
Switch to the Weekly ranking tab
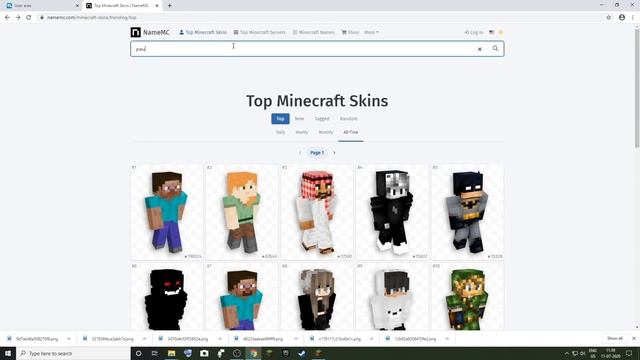tap(302, 132)
